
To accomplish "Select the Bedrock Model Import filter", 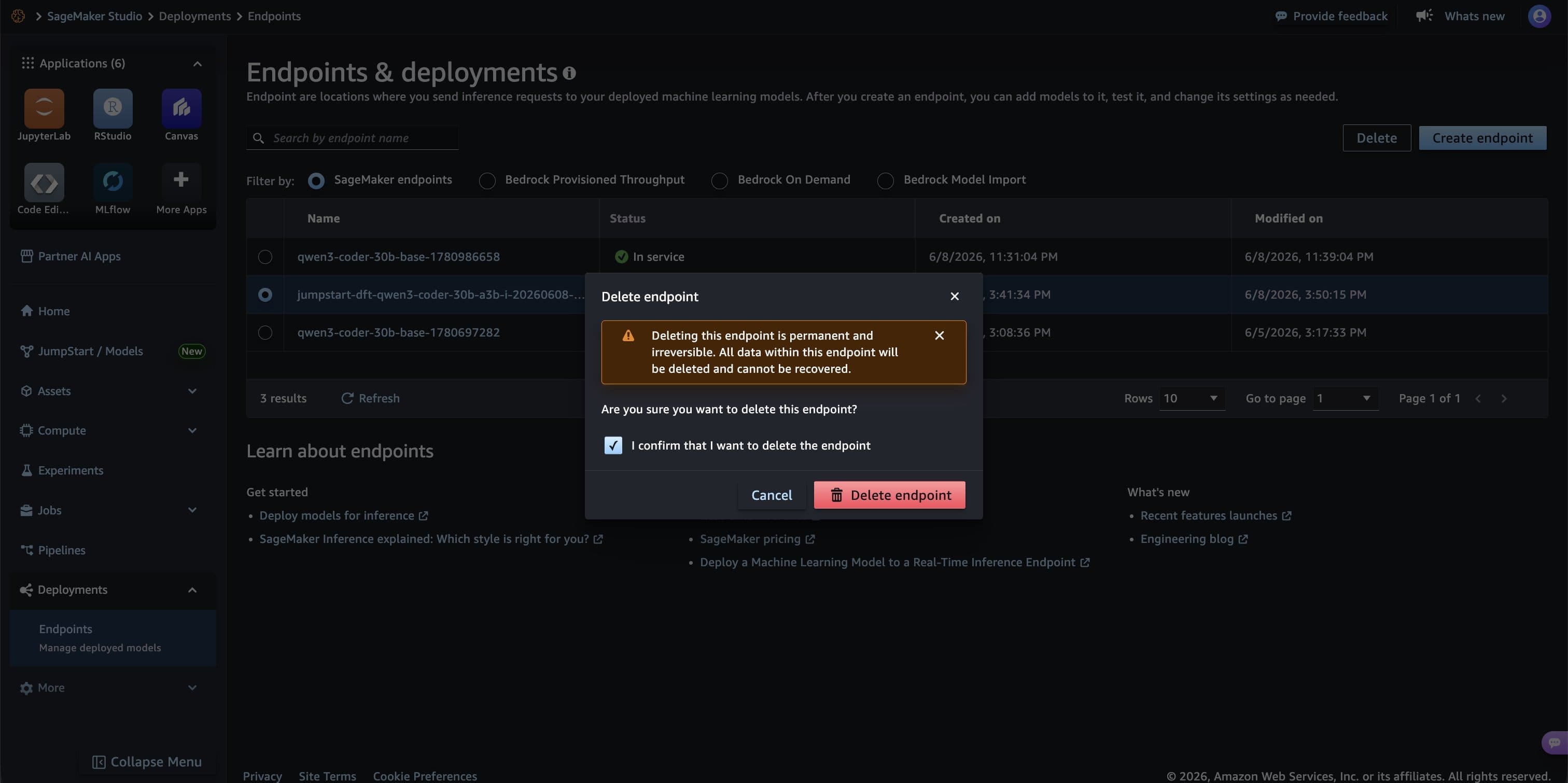I will pyautogui.click(x=885, y=181).
